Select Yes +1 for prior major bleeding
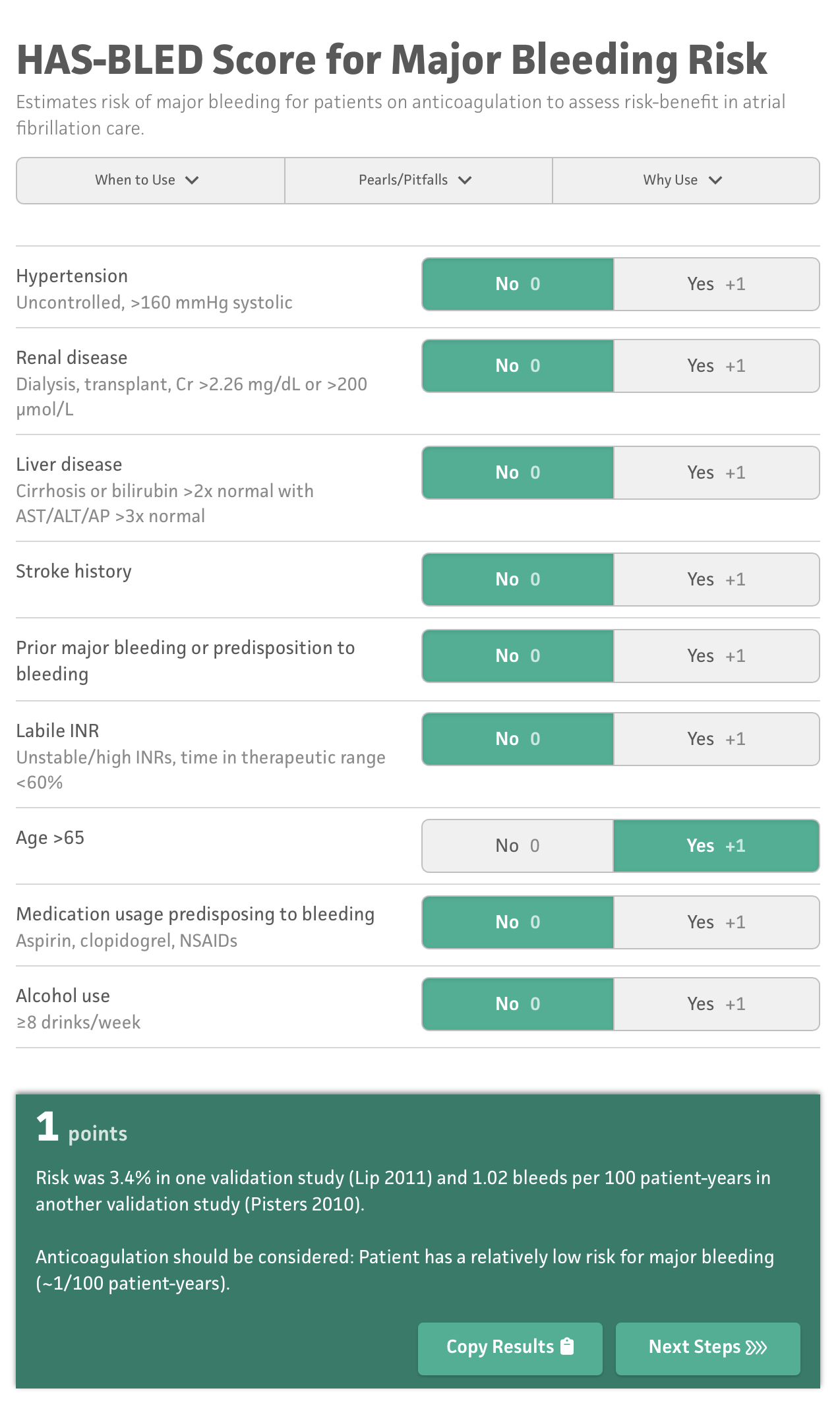The height and width of the screenshot is (1403, 840). click(717, 656)
